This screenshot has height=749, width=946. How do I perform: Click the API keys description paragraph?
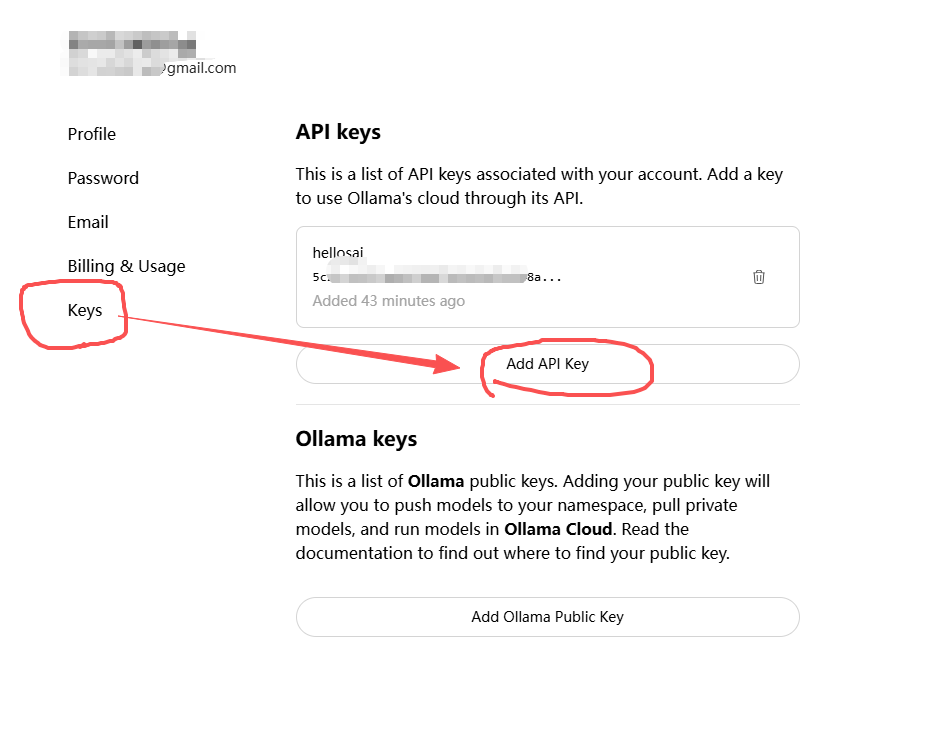(539, 186)
